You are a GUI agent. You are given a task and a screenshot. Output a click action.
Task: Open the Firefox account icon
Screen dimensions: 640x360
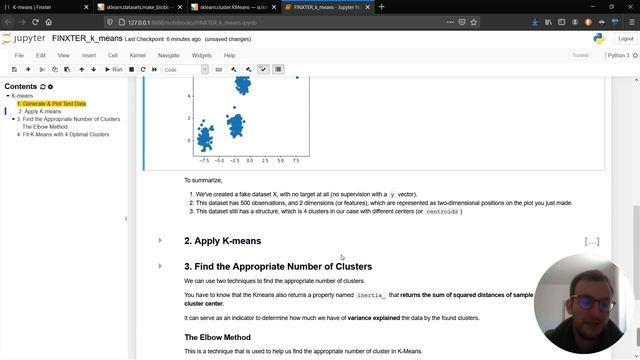575,22
